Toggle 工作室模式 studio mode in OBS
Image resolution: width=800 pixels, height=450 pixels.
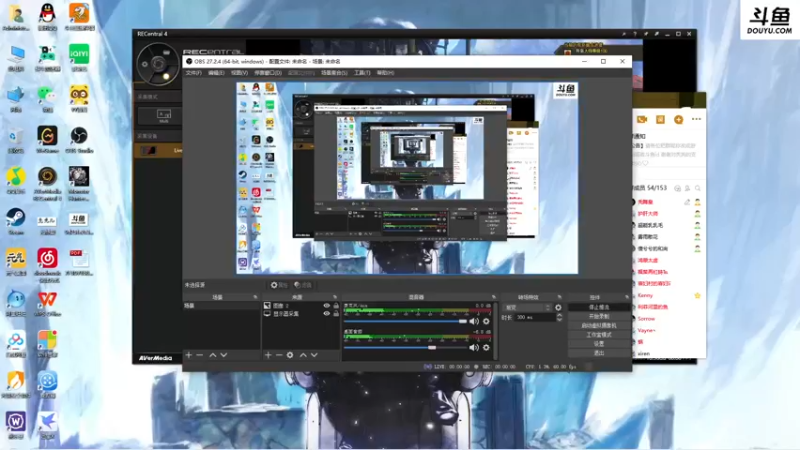point(598,335)
